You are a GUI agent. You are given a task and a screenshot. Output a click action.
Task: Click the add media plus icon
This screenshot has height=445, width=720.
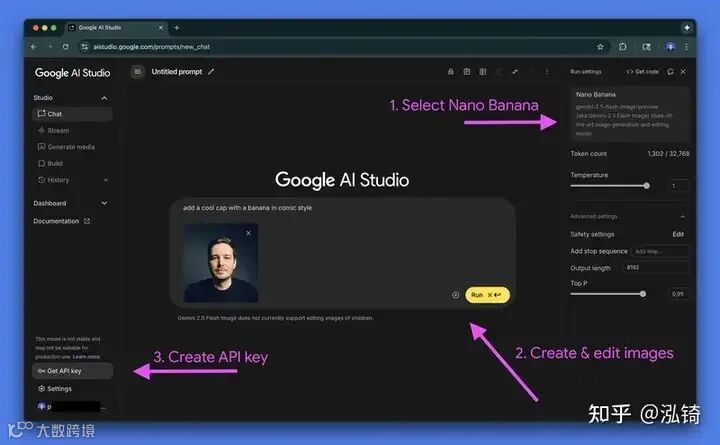coord(455,295)
